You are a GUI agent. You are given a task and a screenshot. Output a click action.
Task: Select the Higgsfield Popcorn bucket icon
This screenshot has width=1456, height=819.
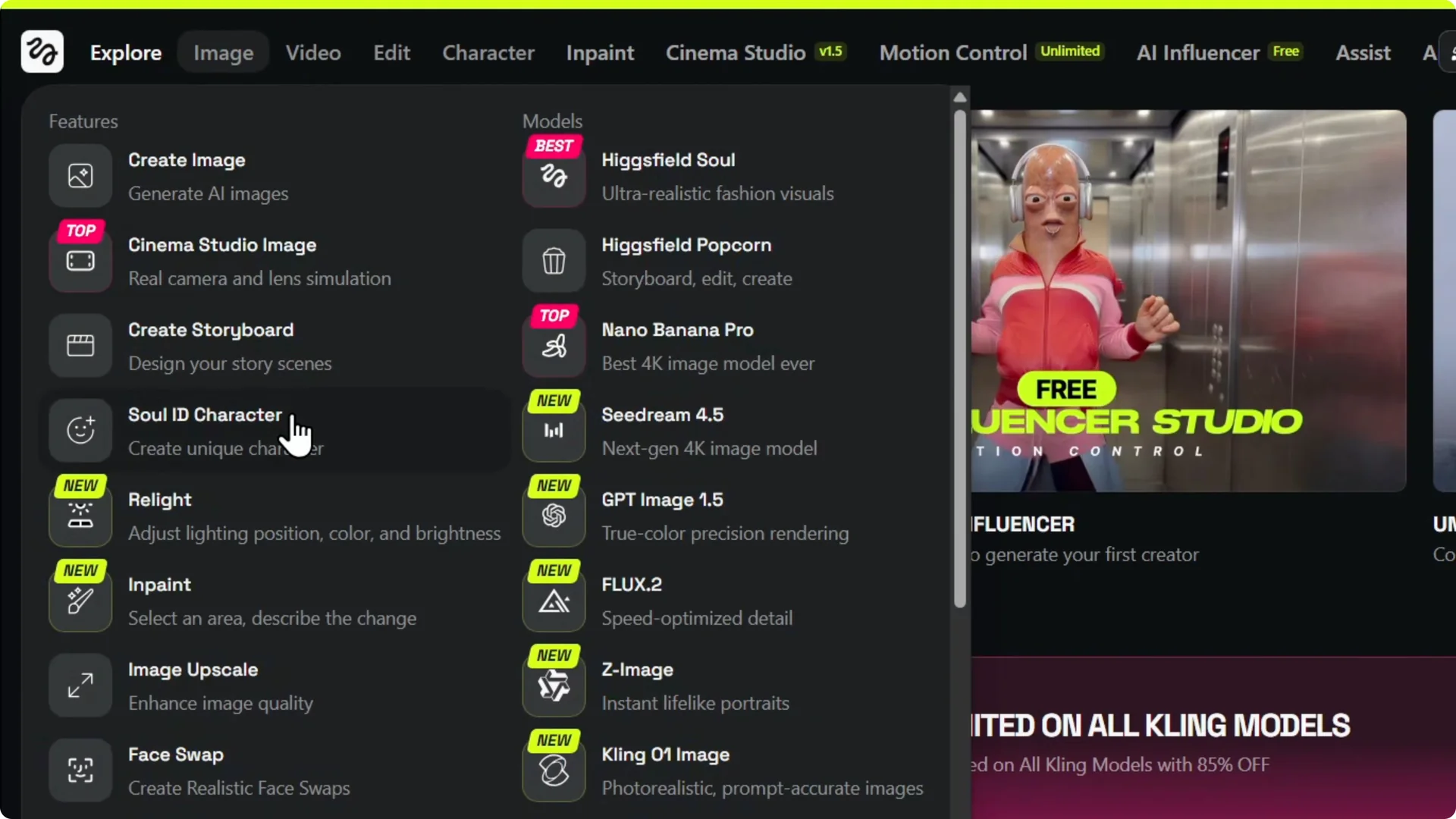pyautogui.click(x=554, y=260)
